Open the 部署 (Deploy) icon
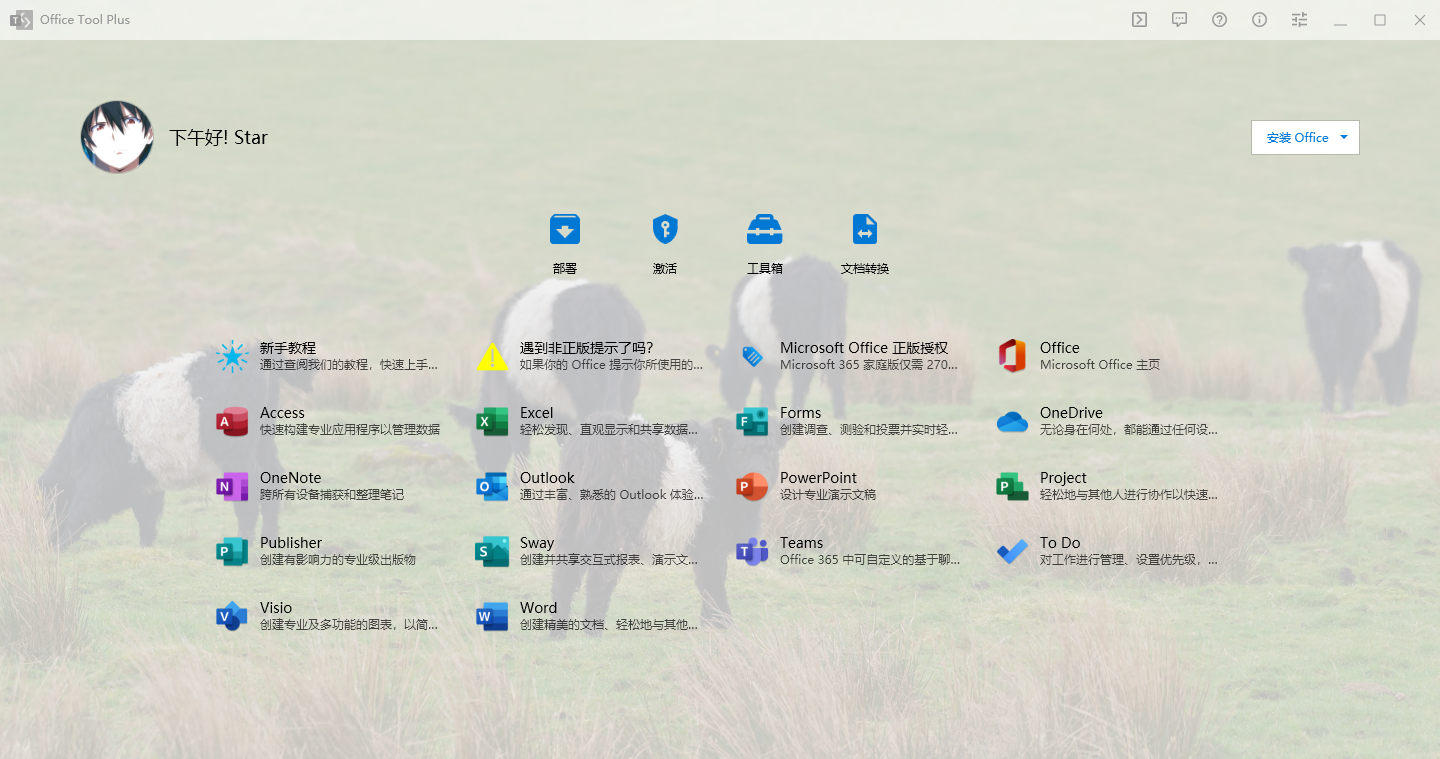Viewport: 1440px width, 759px height. pos(564,230)
